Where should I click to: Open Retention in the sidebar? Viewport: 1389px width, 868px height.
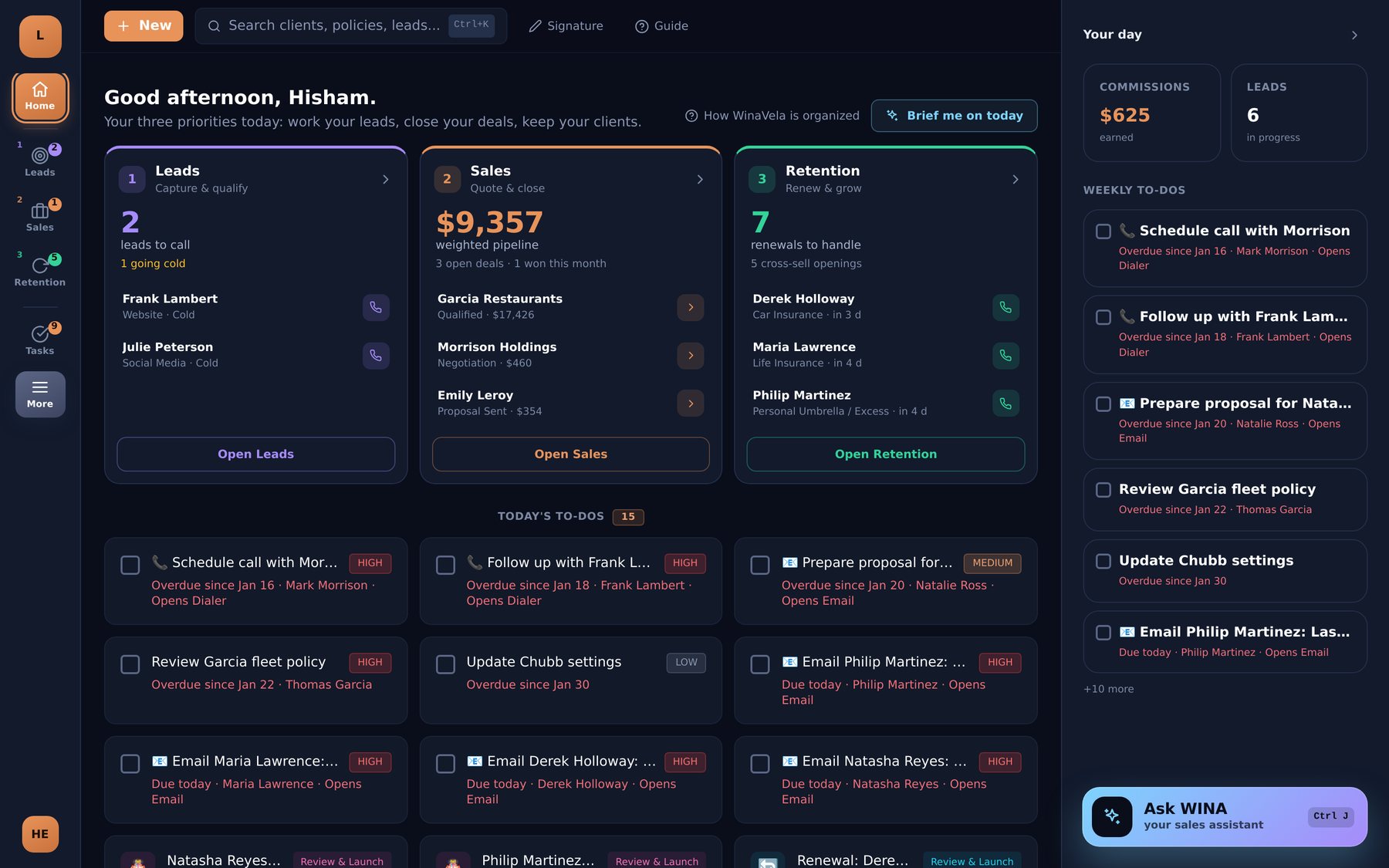(x=40, y=269)
